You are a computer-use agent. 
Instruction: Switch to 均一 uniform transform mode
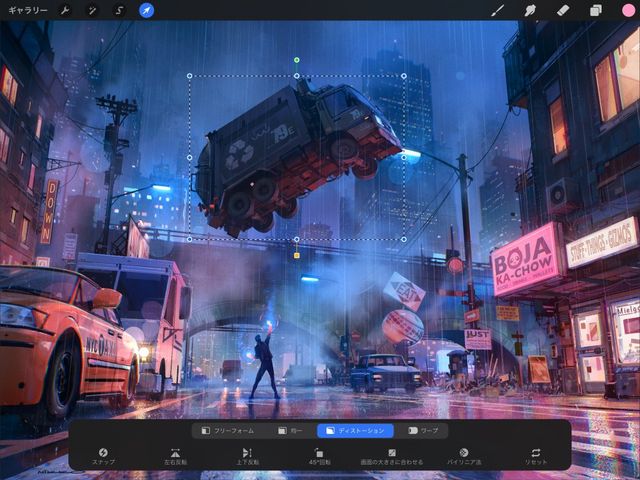(290, 431)
